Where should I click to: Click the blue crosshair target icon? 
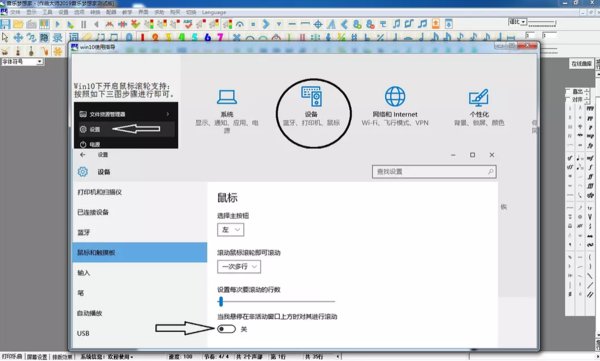[x=318, y=25]
